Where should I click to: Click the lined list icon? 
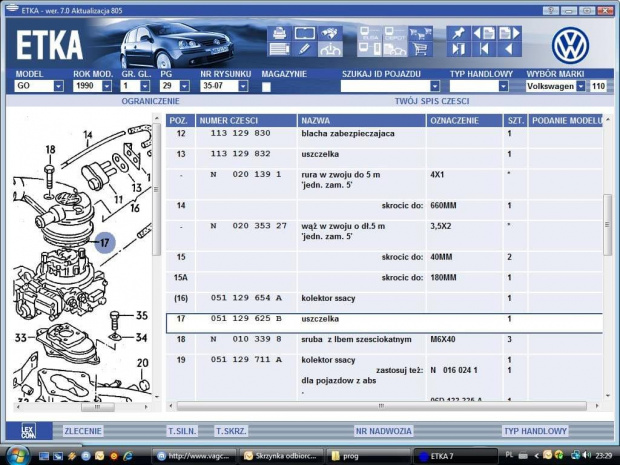(x=280, y=49)
